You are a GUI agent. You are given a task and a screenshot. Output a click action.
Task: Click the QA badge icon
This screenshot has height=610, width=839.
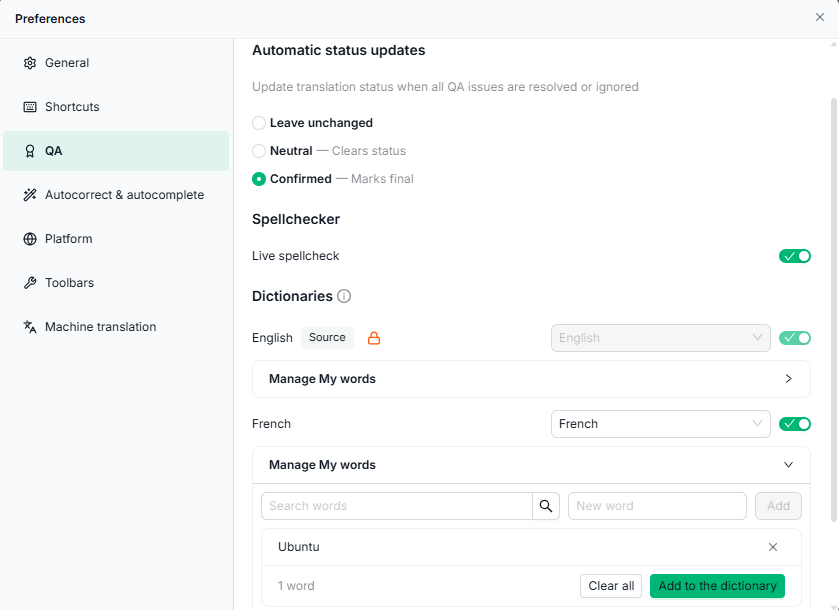(x=30, y=151)
